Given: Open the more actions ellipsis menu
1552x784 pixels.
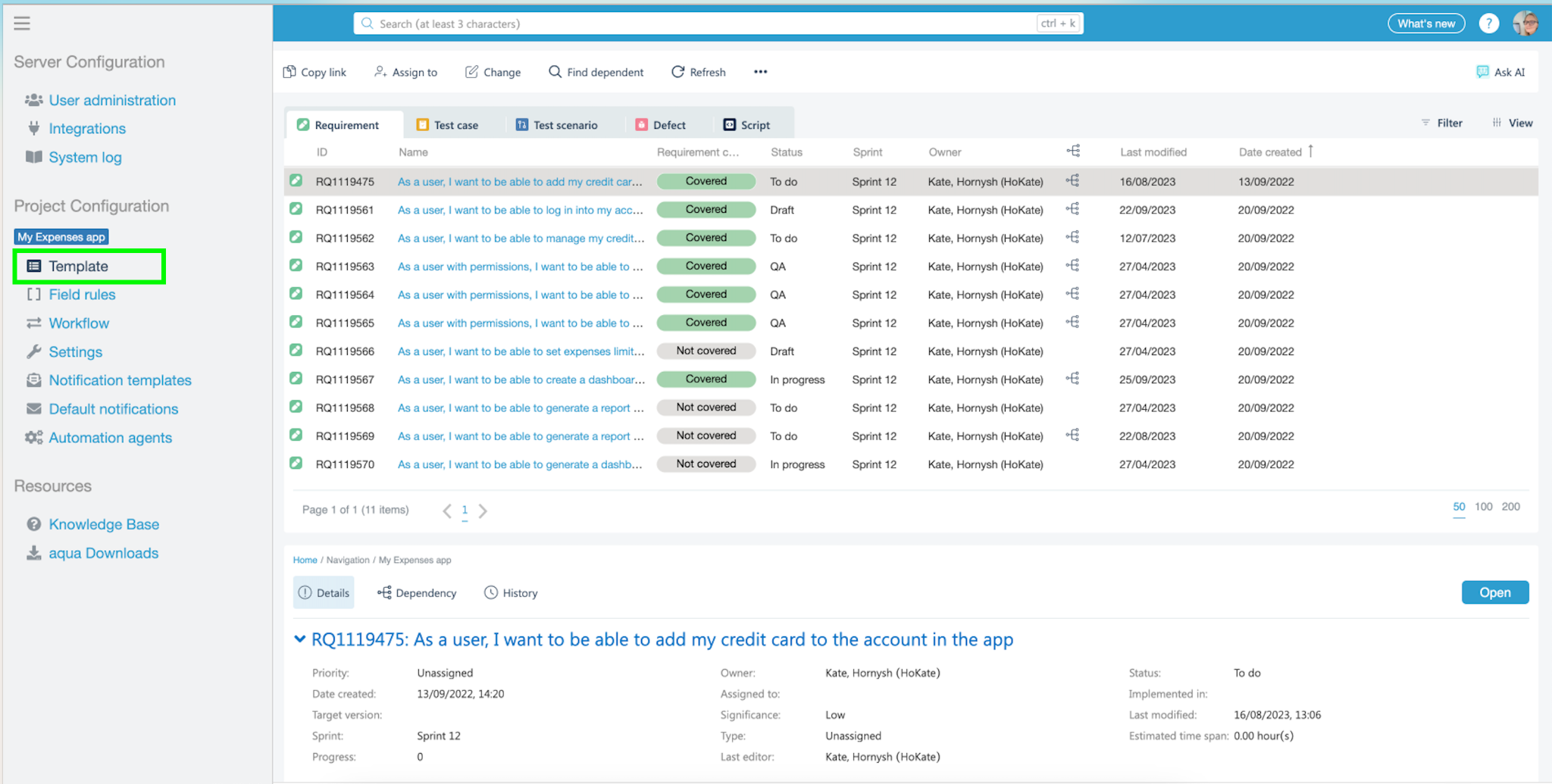Looking at the screenshot, I should coord(760,72).
